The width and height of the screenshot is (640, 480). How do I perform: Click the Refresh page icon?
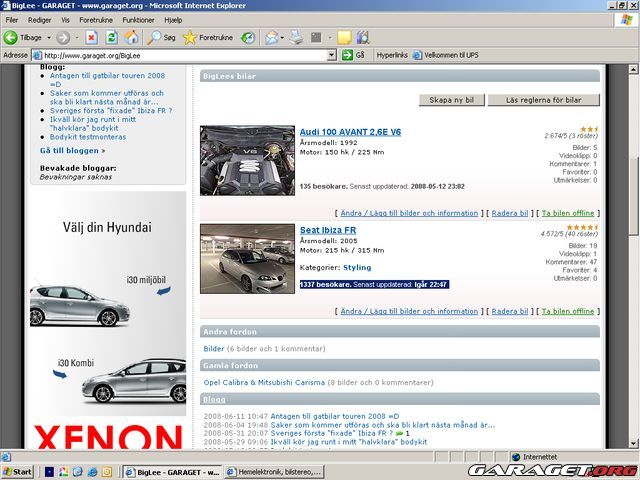111,37
